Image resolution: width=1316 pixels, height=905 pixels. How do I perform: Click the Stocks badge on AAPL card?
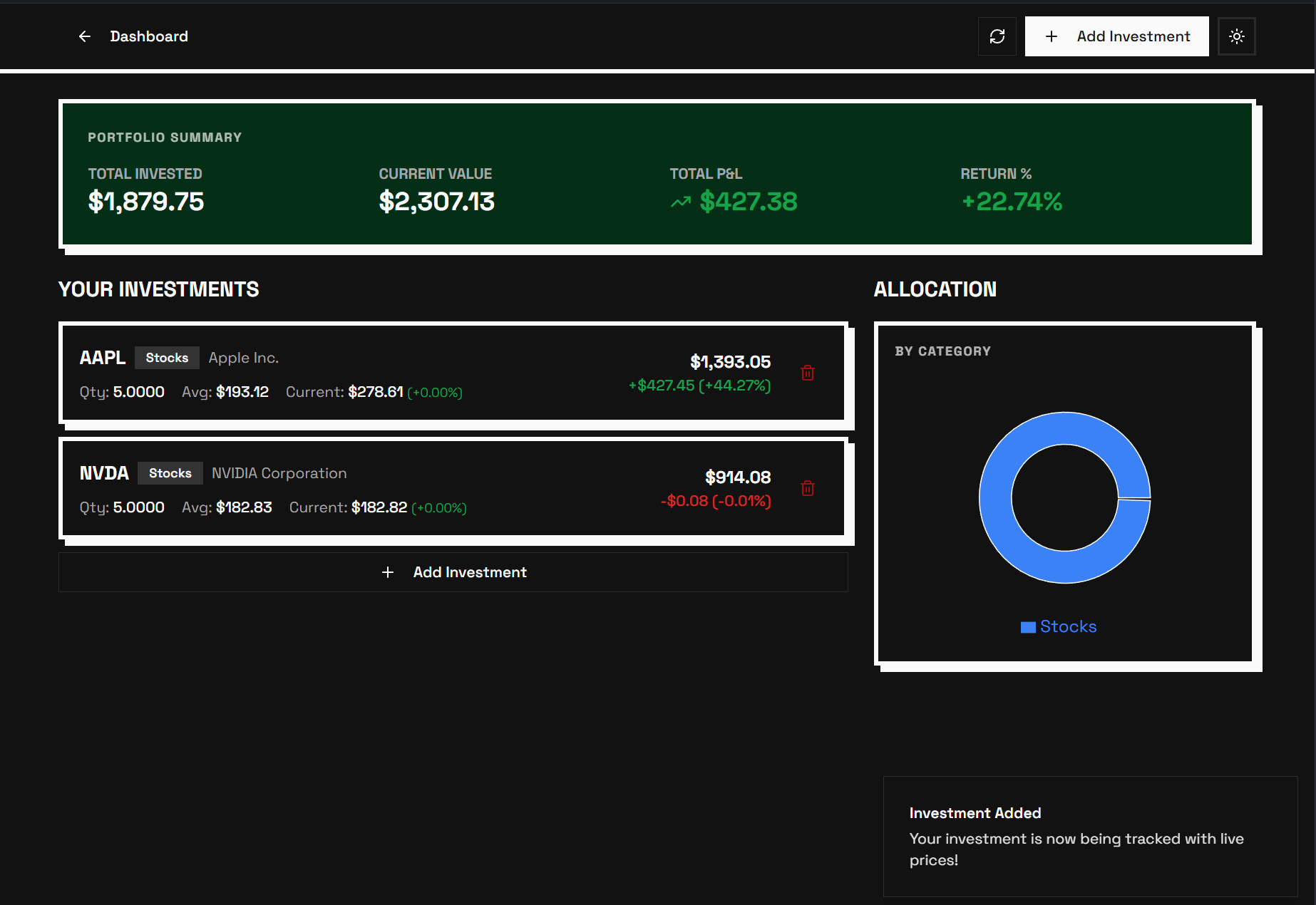click(167, 358)
